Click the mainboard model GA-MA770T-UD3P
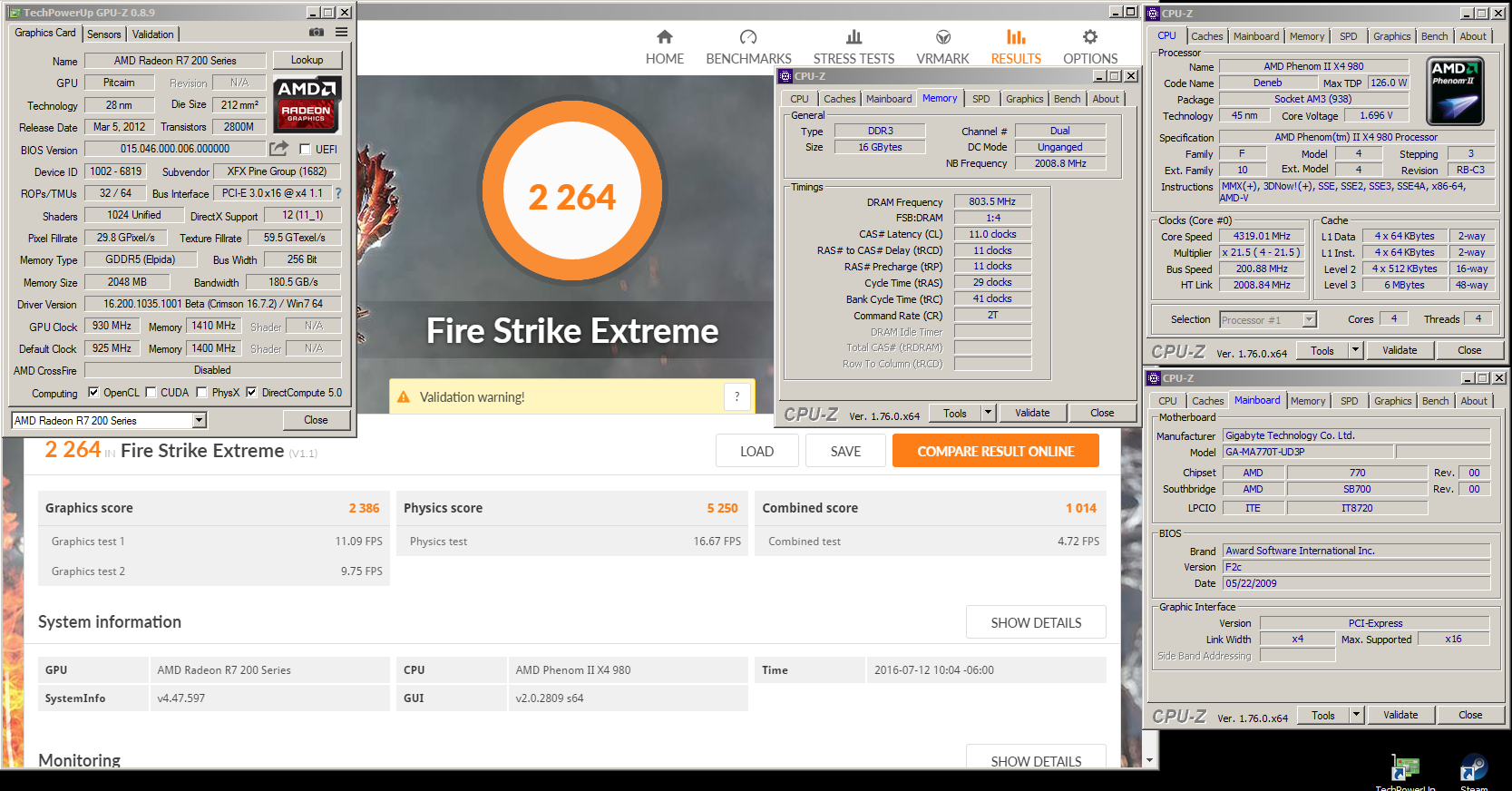Screen dimensions: 1512x791 tap(1308, 452)
